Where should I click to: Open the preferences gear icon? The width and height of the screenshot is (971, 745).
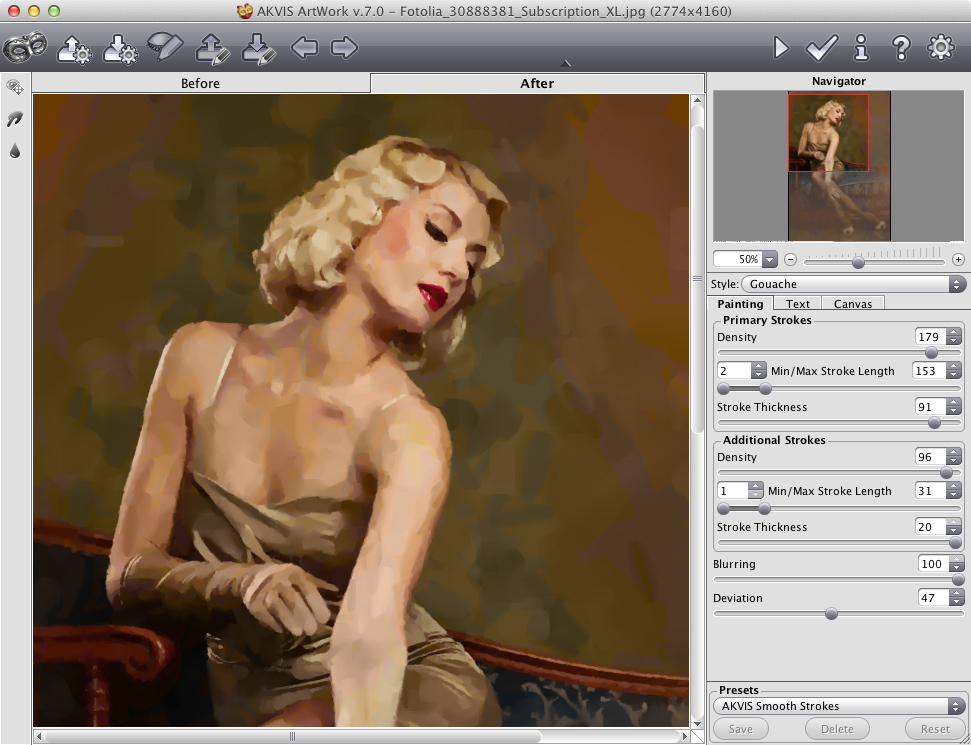(940, 47)
